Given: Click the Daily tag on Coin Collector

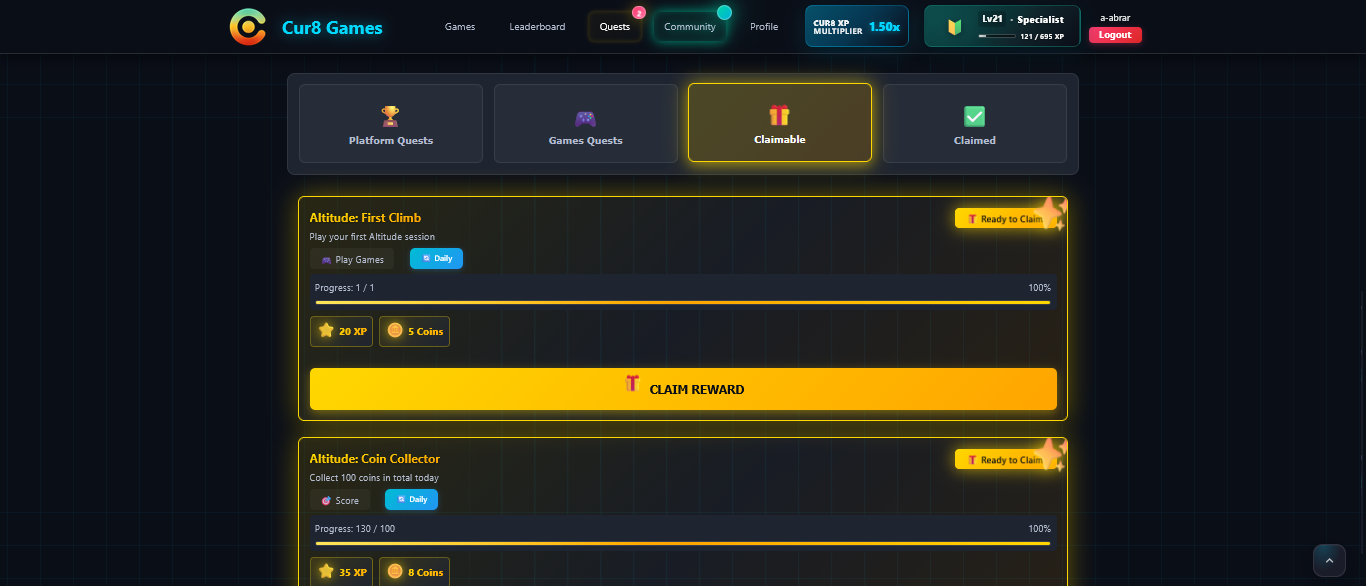Looking at the screenshot, I should tap(411, 500).
